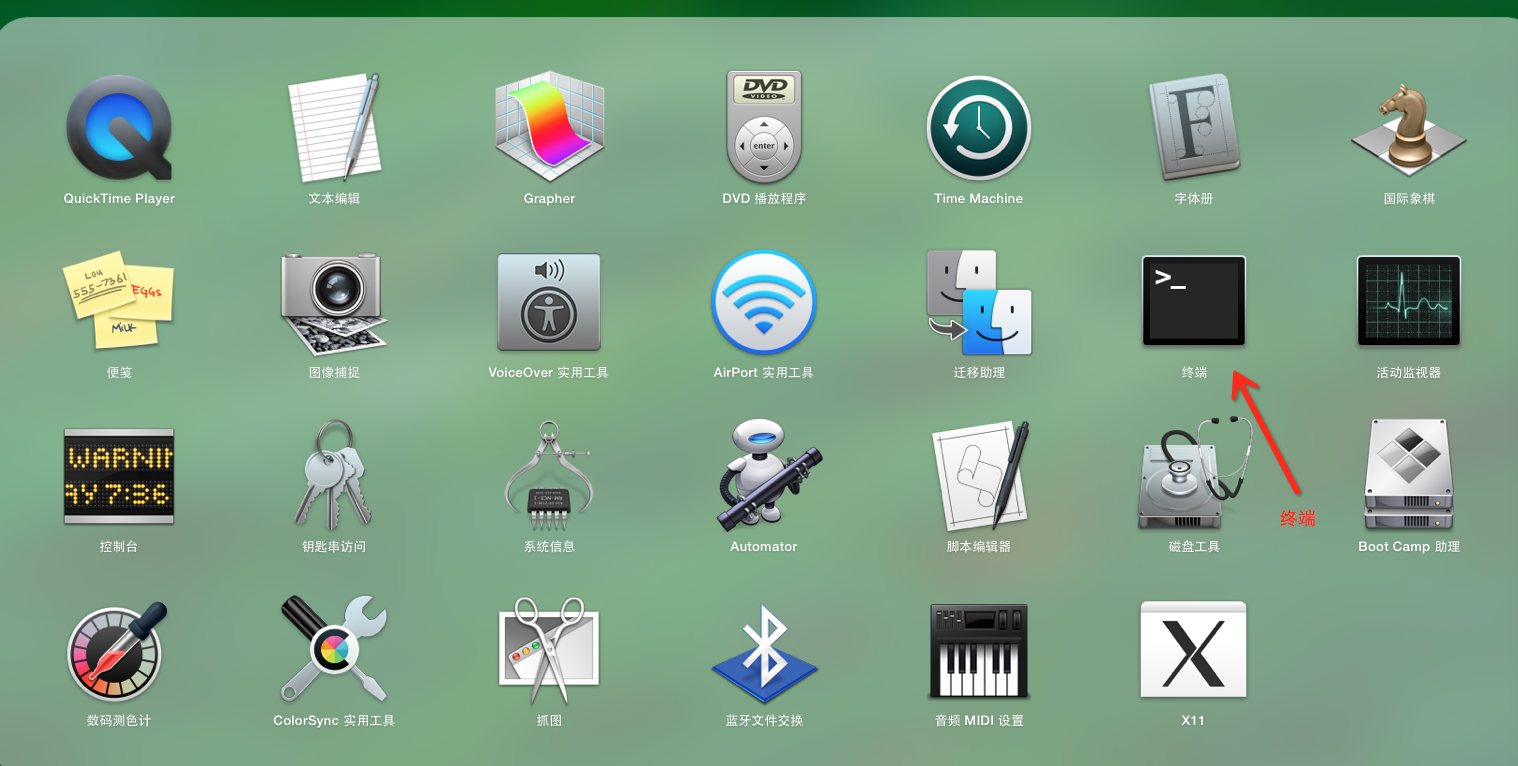This screenshot has width=1518, height=766.
Task: Launch DVD 播放程序 player
Action: tap(764, 126)
